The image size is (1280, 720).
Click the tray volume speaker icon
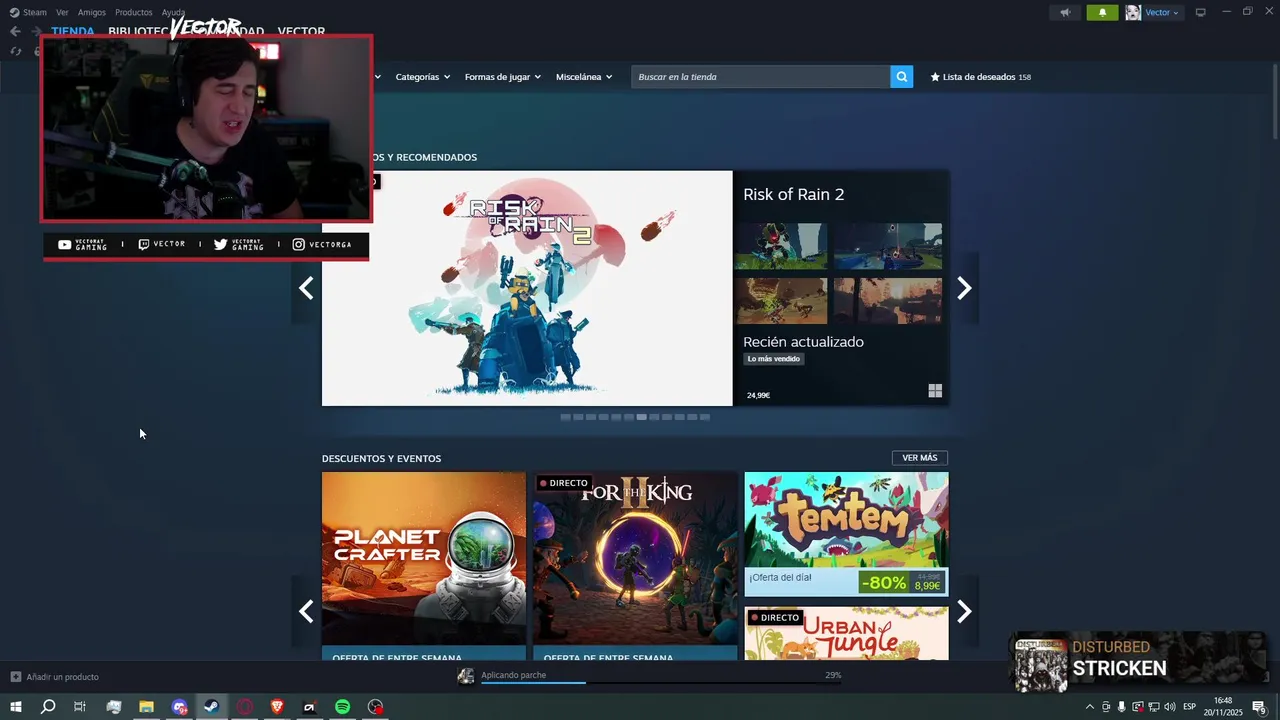1170,707
